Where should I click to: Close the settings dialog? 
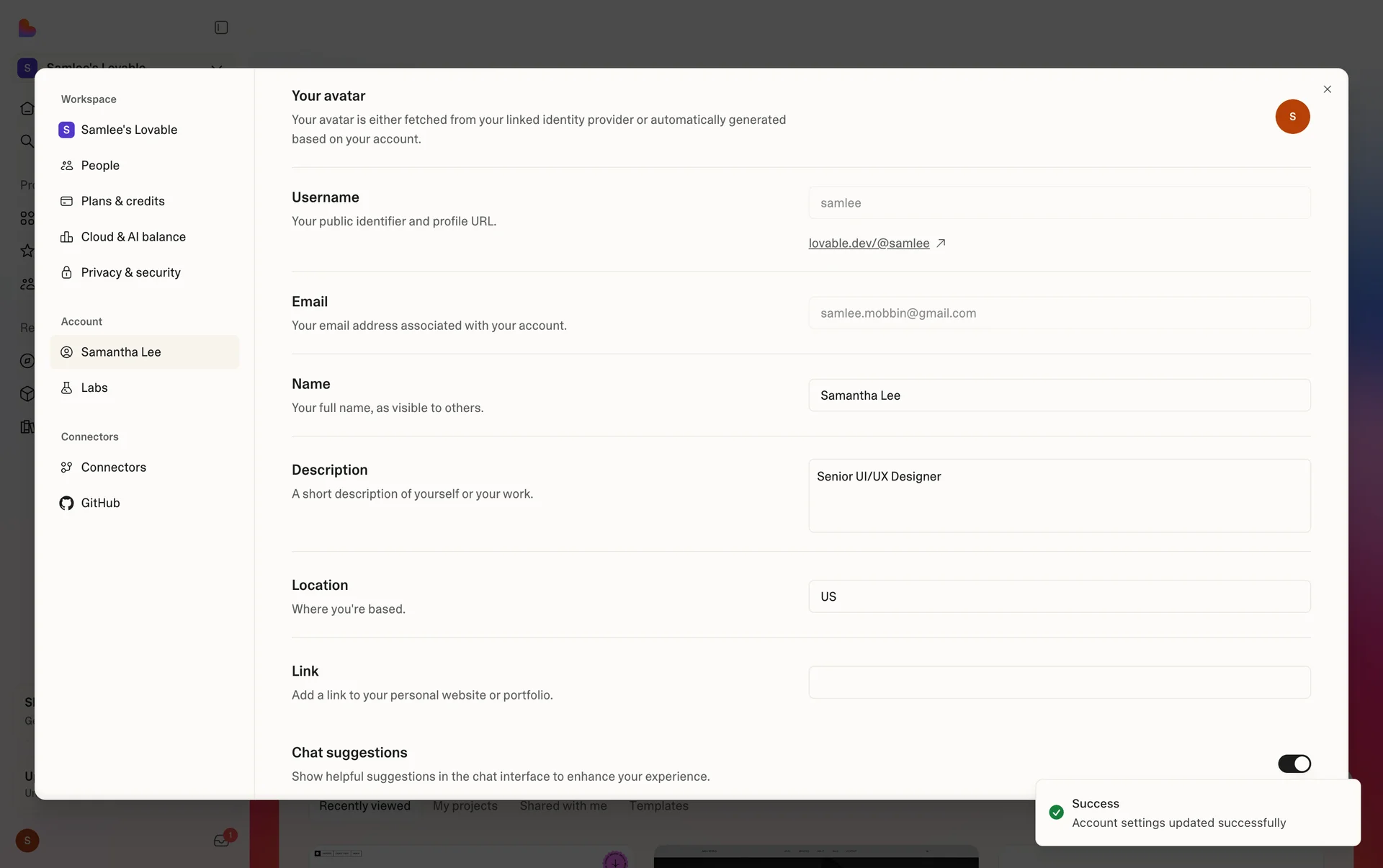point(1327,89)
